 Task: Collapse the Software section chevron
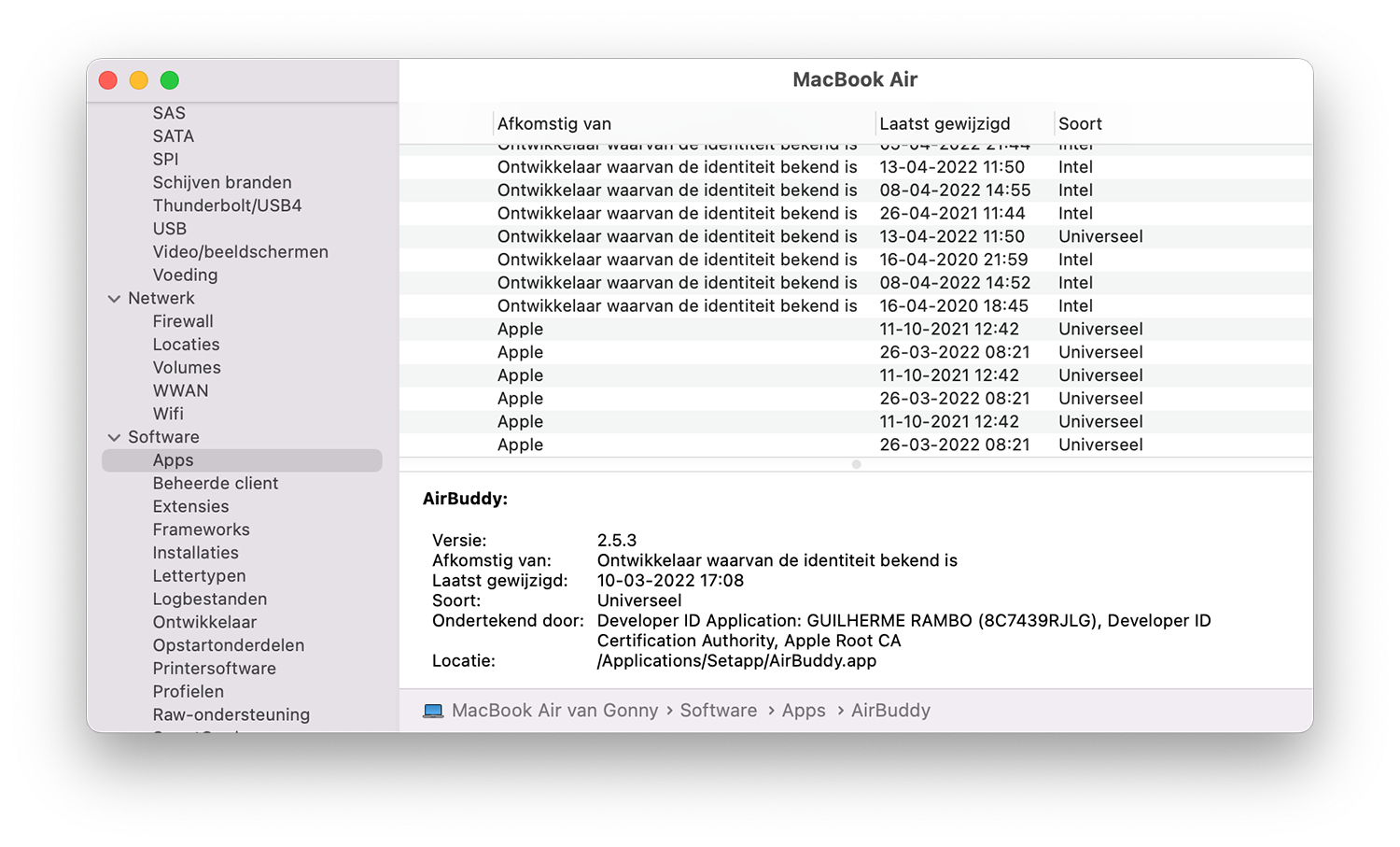(x=114, y=437)
